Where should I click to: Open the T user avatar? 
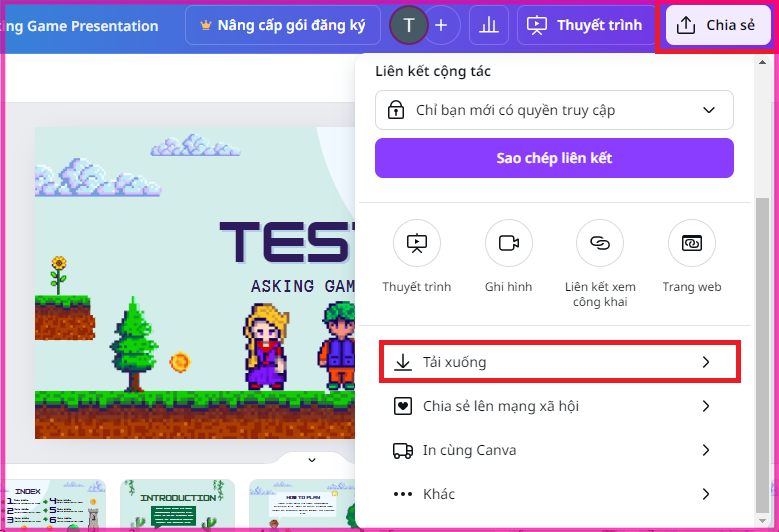click(408, 25)
